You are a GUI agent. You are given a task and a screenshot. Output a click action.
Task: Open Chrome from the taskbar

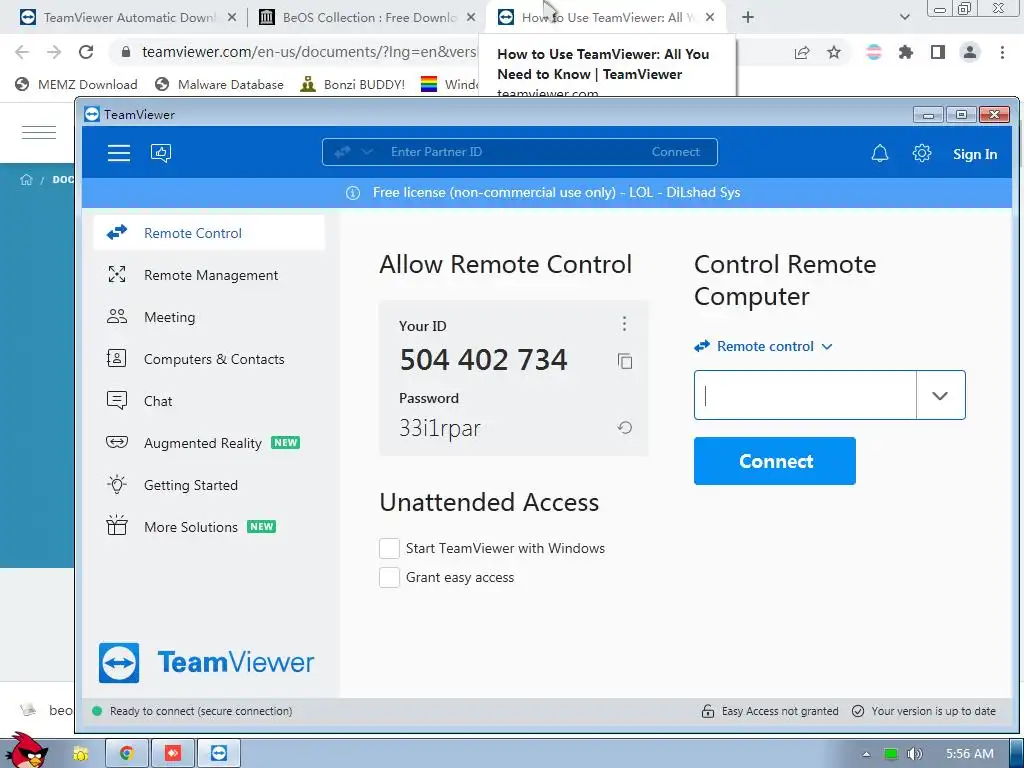coord(127,753)
